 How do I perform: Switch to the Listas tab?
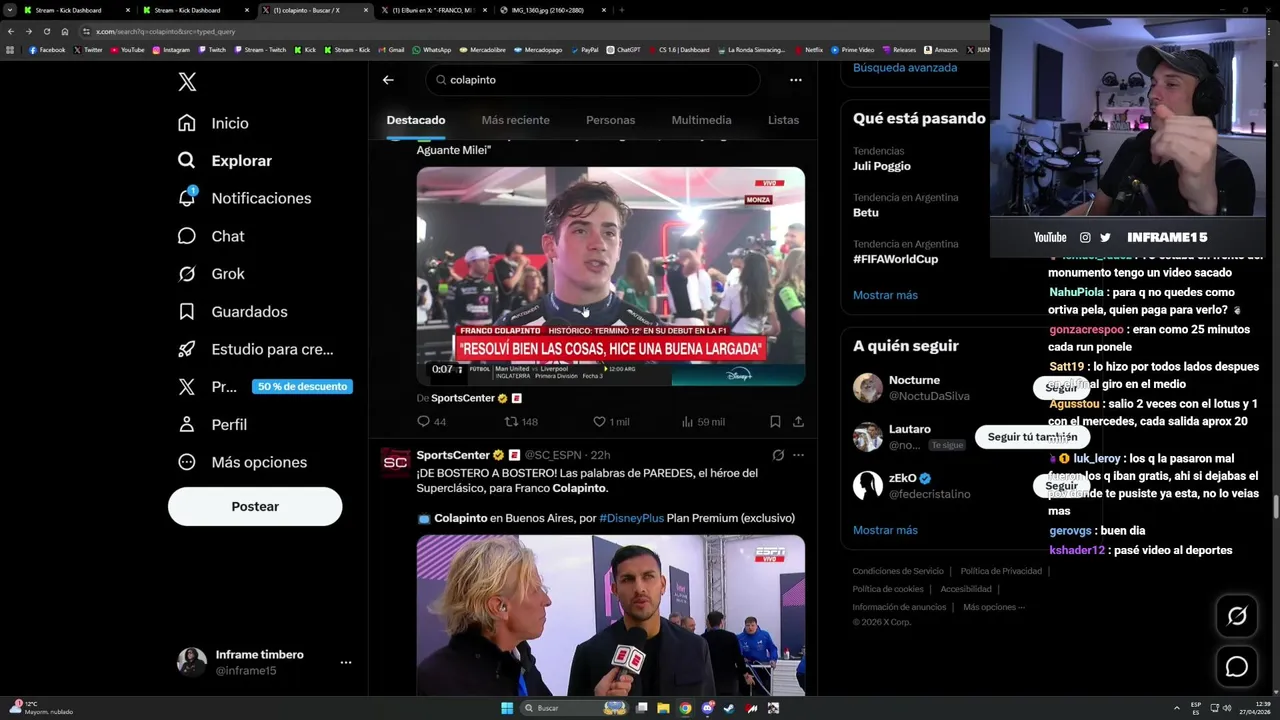783,120
